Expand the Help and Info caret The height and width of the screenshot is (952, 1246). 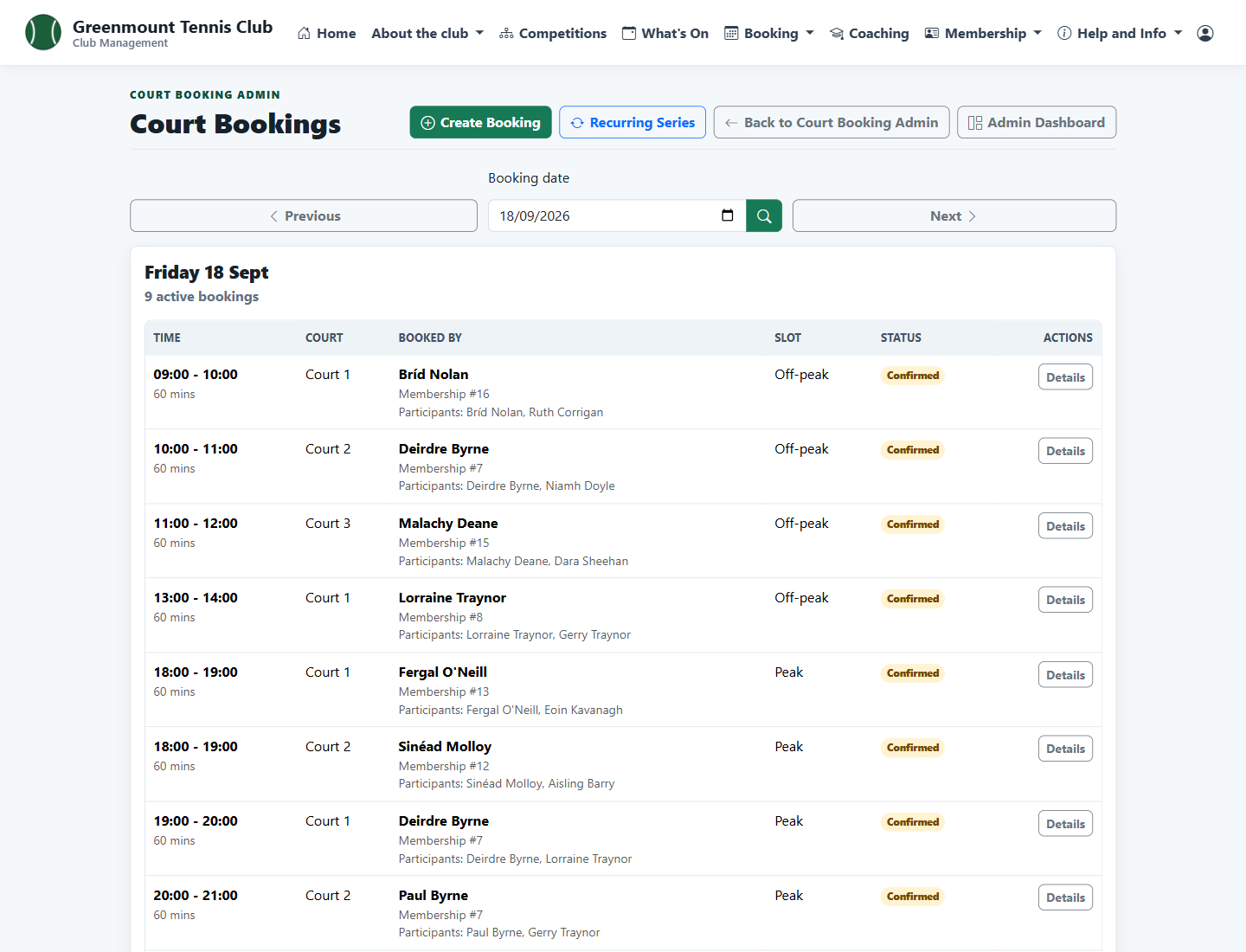(x=1178, y=33)
